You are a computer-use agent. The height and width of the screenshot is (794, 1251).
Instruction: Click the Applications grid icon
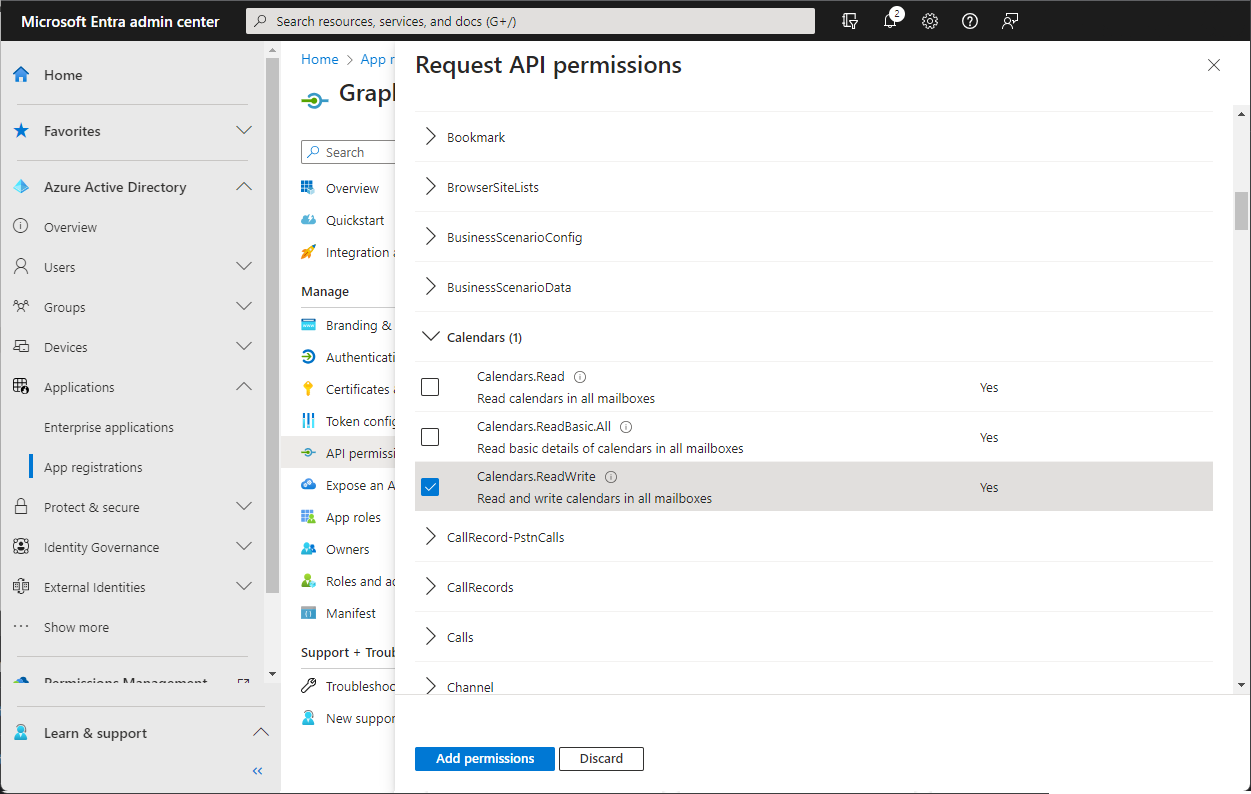point(21,387)
